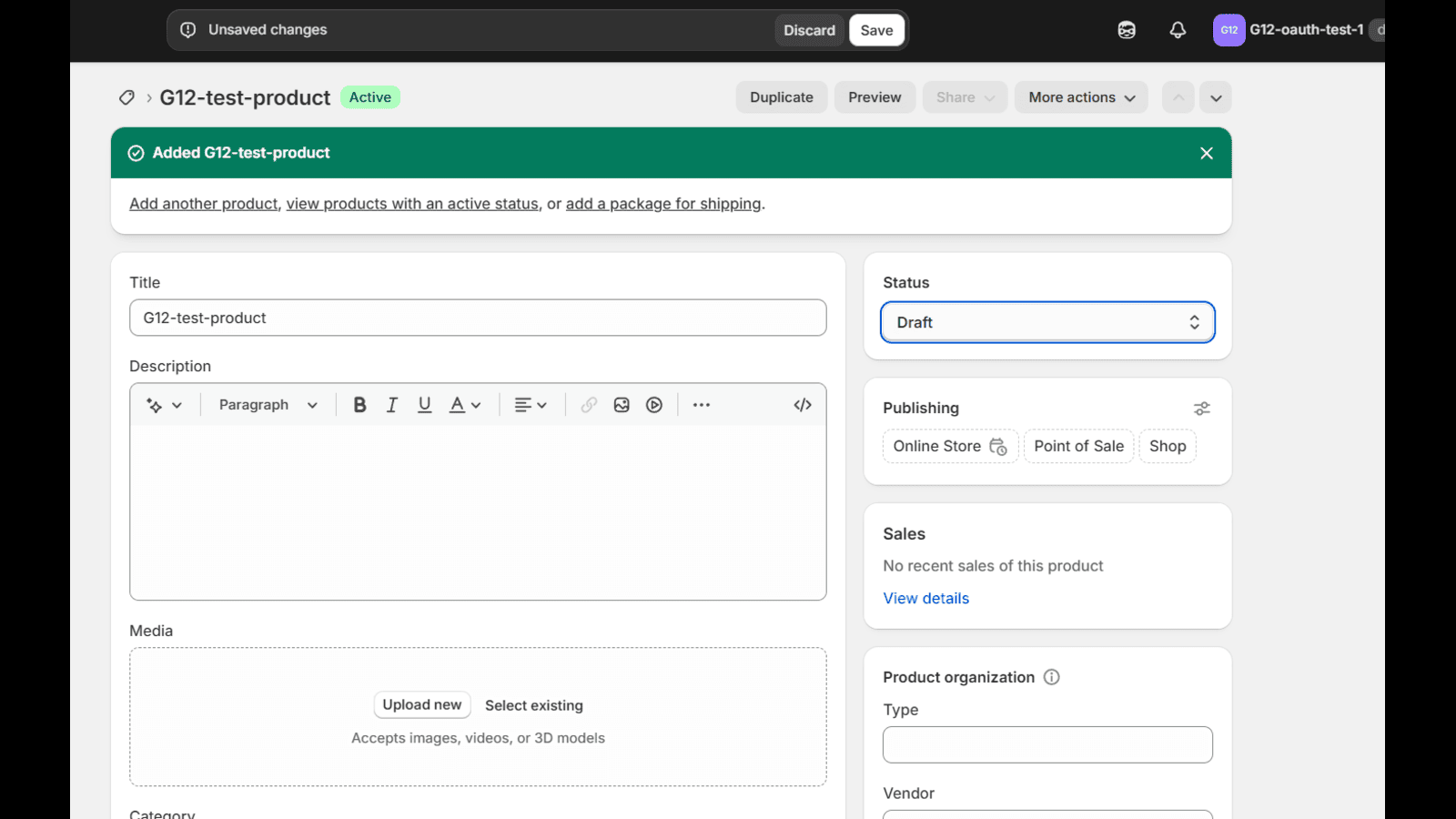Image resolution: width=1456 pixels, height=819 pixels.
Task: Toggle underline formatting
Action: click(x=424, y=404)
